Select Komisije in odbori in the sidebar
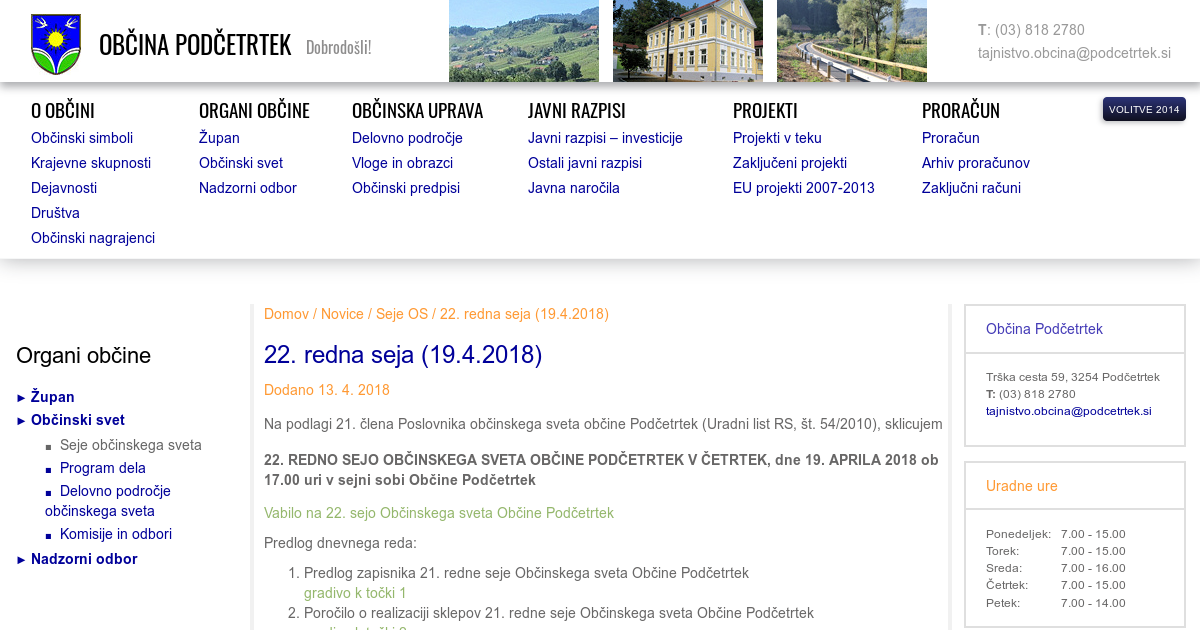Image resolution: width=1200 pixels, height=630 pixels. [x=116, y=534]
